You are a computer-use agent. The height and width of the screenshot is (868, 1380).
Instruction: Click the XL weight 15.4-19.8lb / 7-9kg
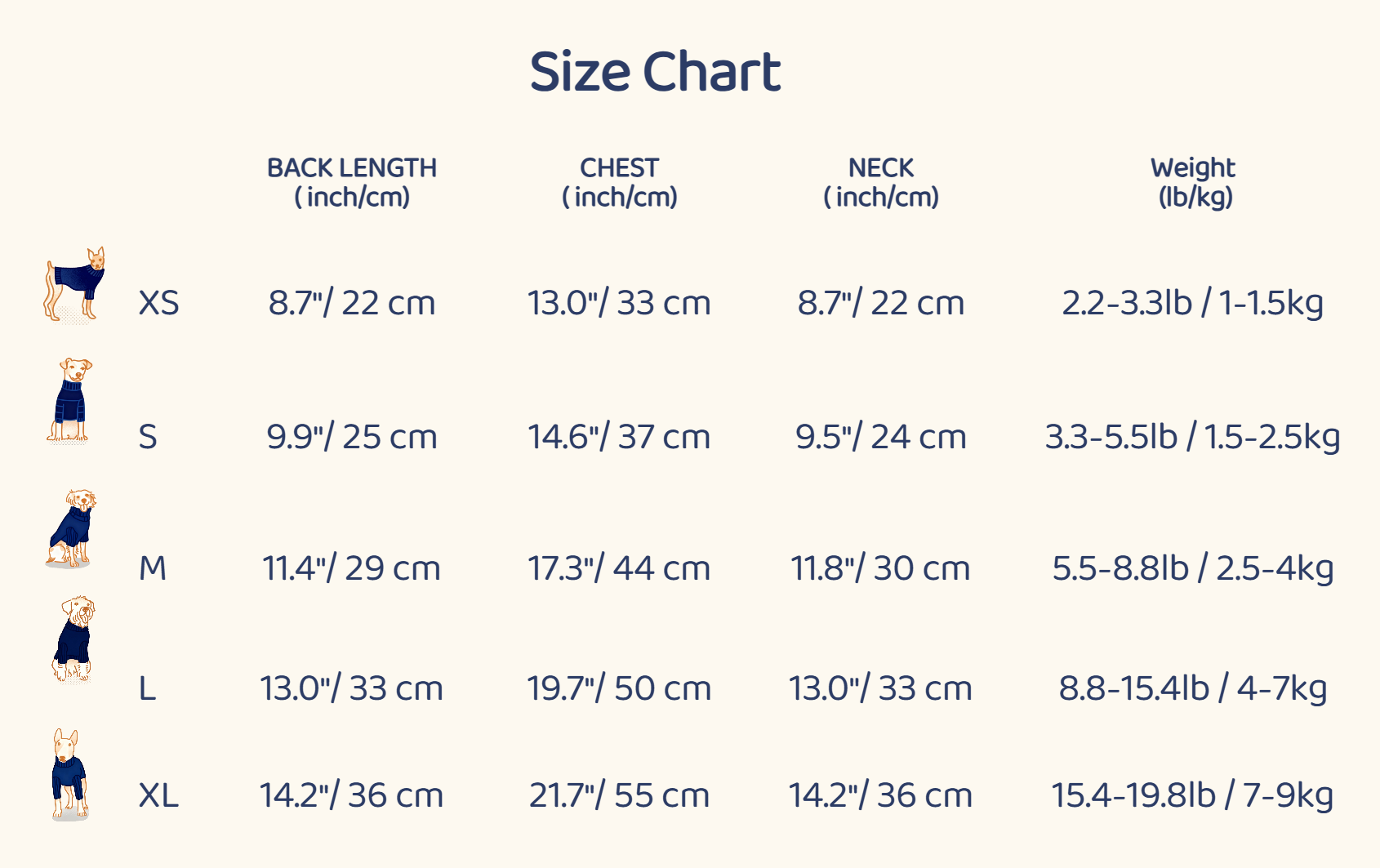point(1192,795)
